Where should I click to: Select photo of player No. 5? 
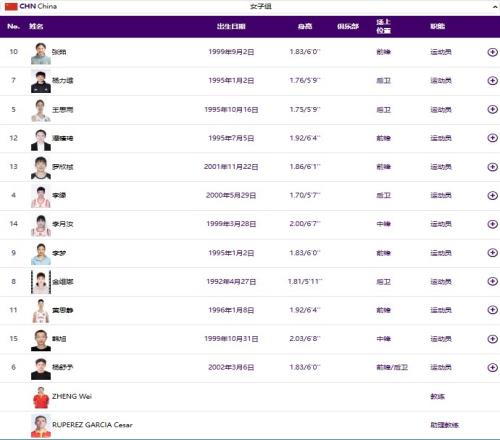(x=41, y=110)
